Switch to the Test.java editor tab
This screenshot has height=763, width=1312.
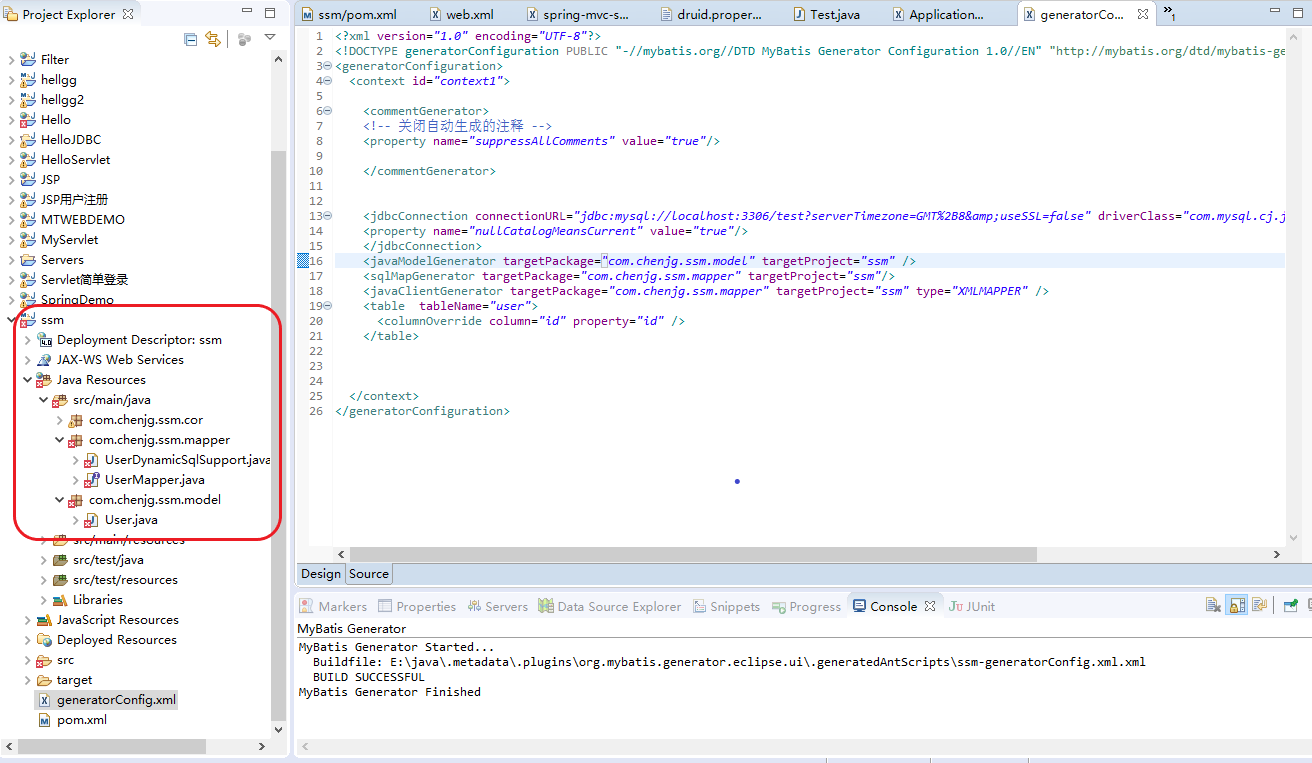[x=825, y=14]
